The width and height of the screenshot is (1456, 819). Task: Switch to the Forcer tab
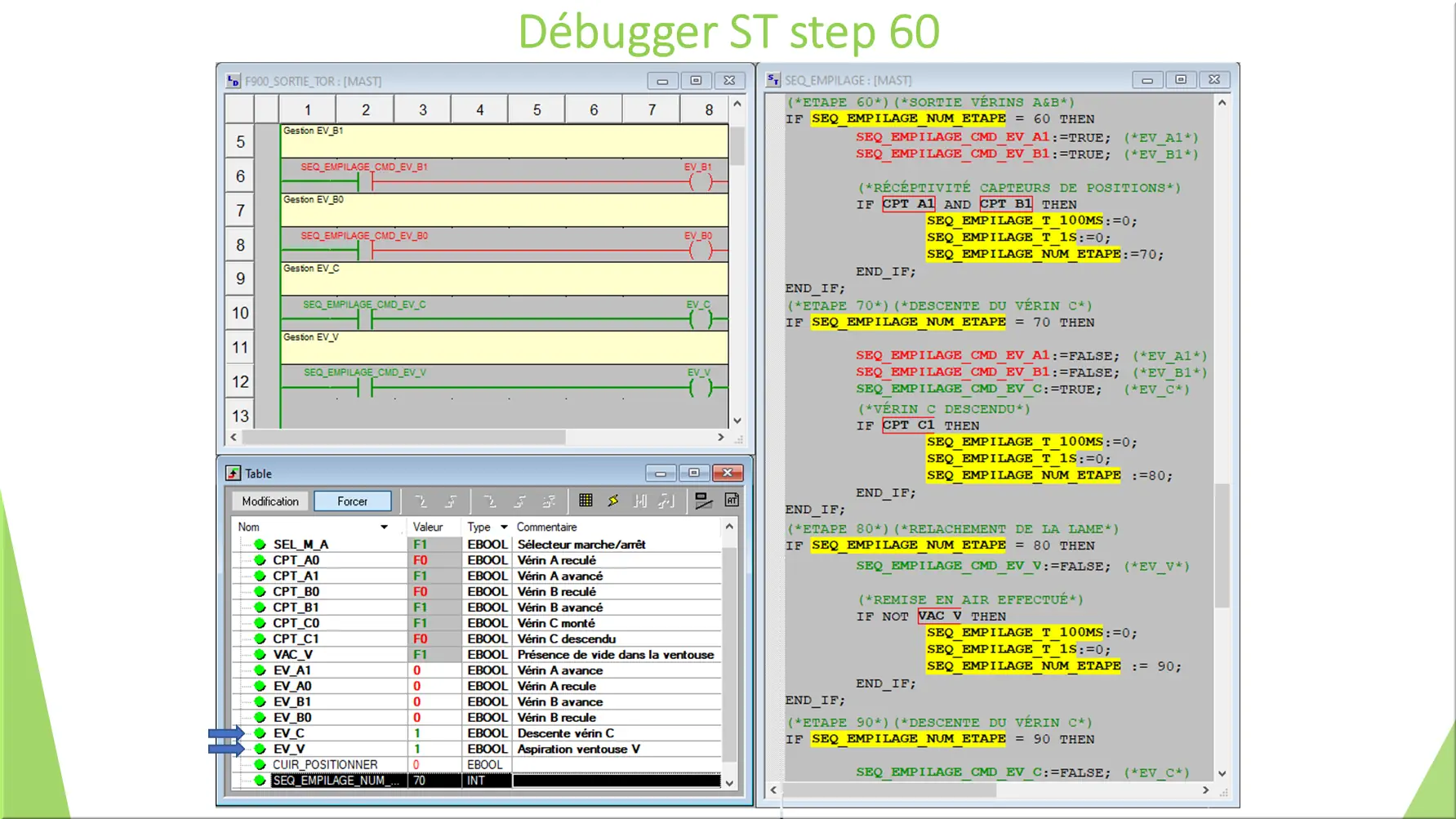(353, 501)
